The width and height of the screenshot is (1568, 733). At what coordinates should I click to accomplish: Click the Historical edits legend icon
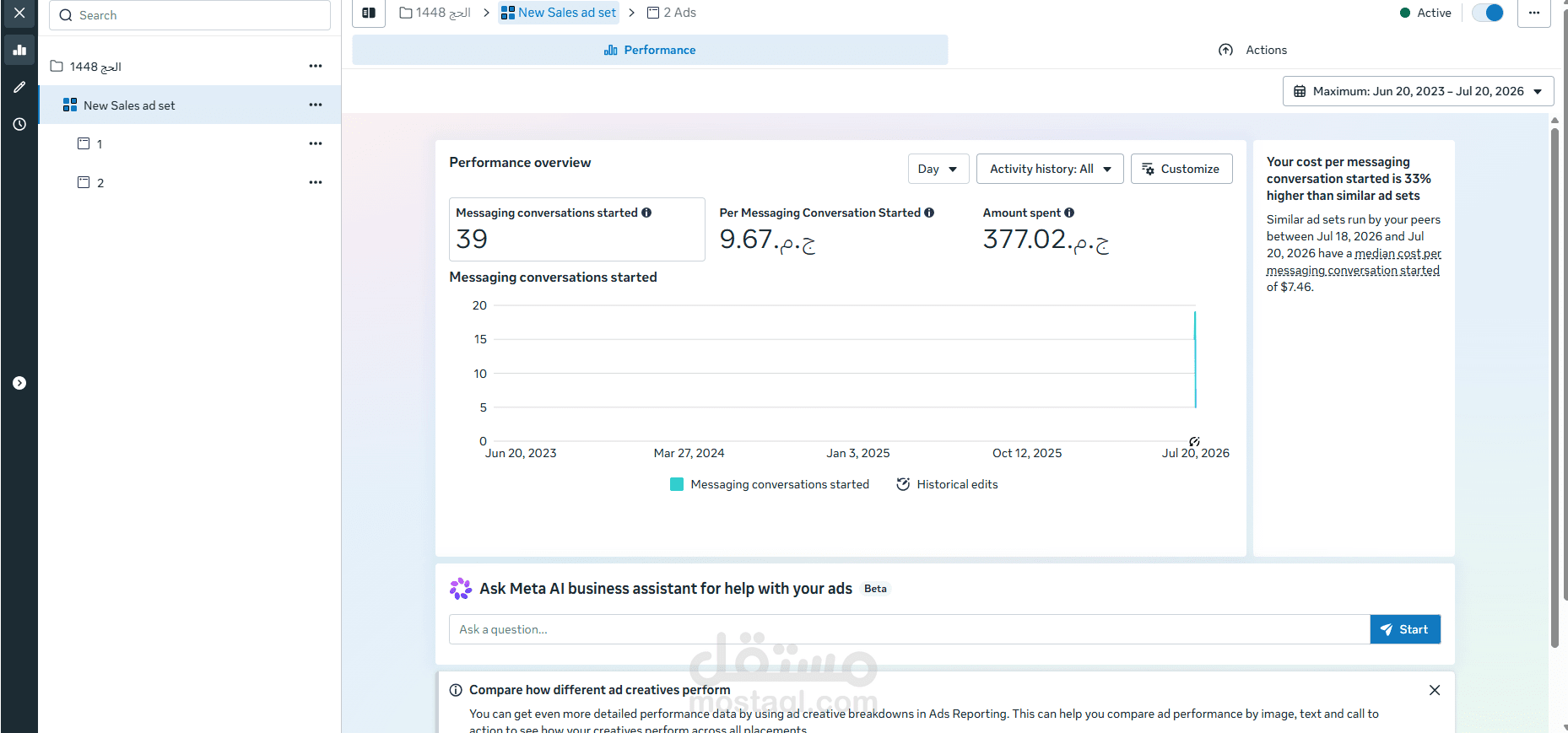tap(903, 484)
